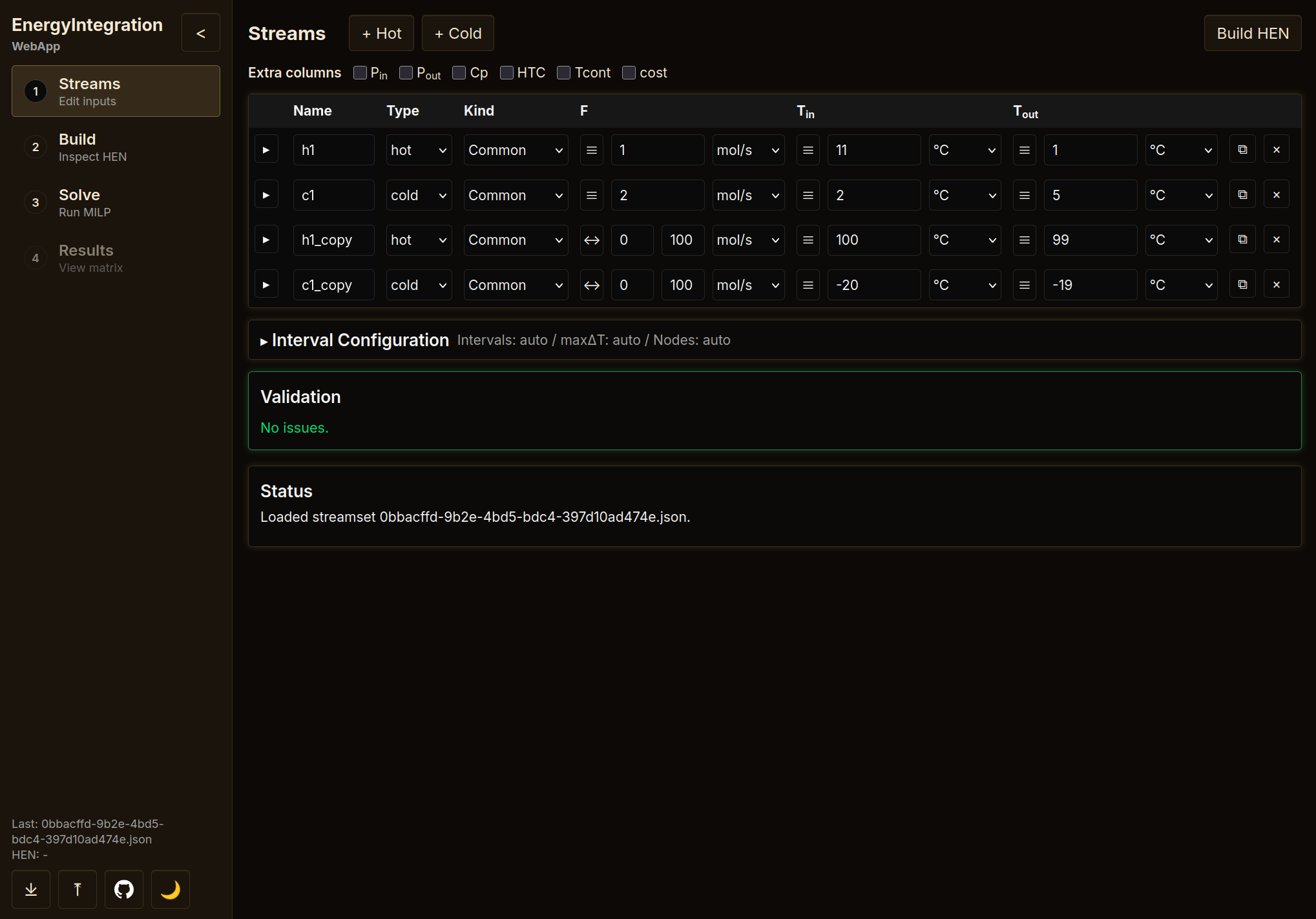This screenshot has height=919, width=1316.
Task: Click the Build HEN button
Action: tap(1252, 33)
